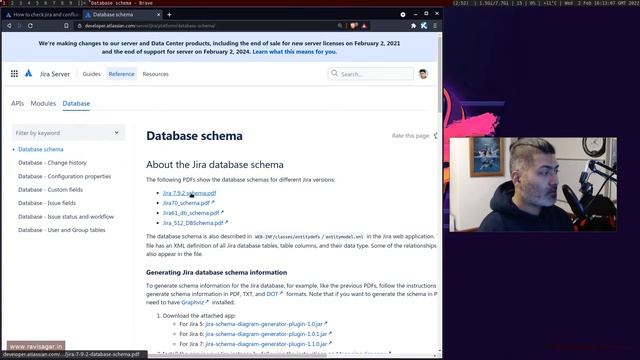Viewport: 640px width, 360px height.
Task: Switch to the APIs tab
Action: pos(17,103)
